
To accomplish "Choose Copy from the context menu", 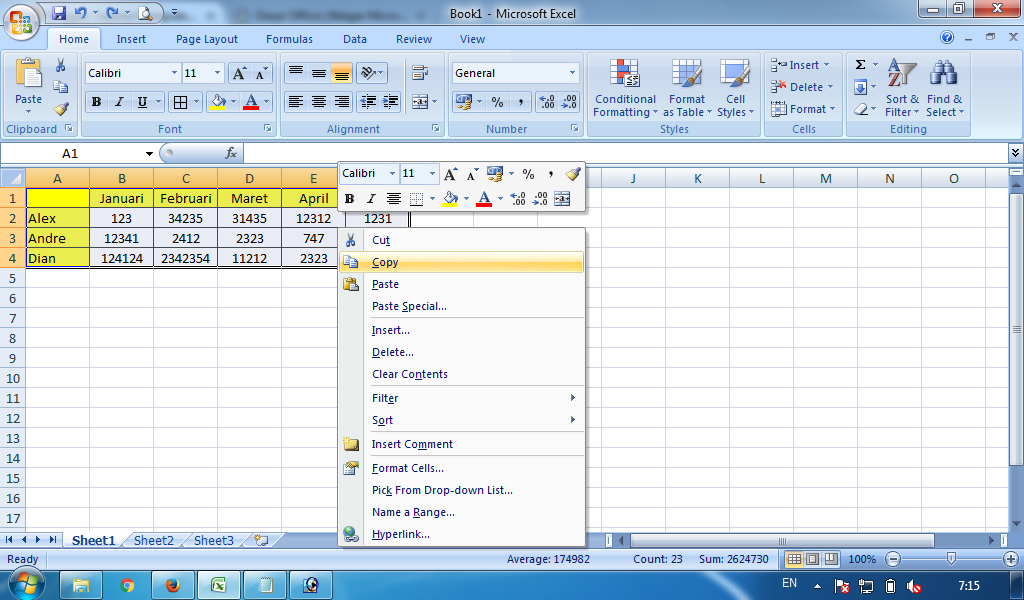I will click(x=462, y=262).
